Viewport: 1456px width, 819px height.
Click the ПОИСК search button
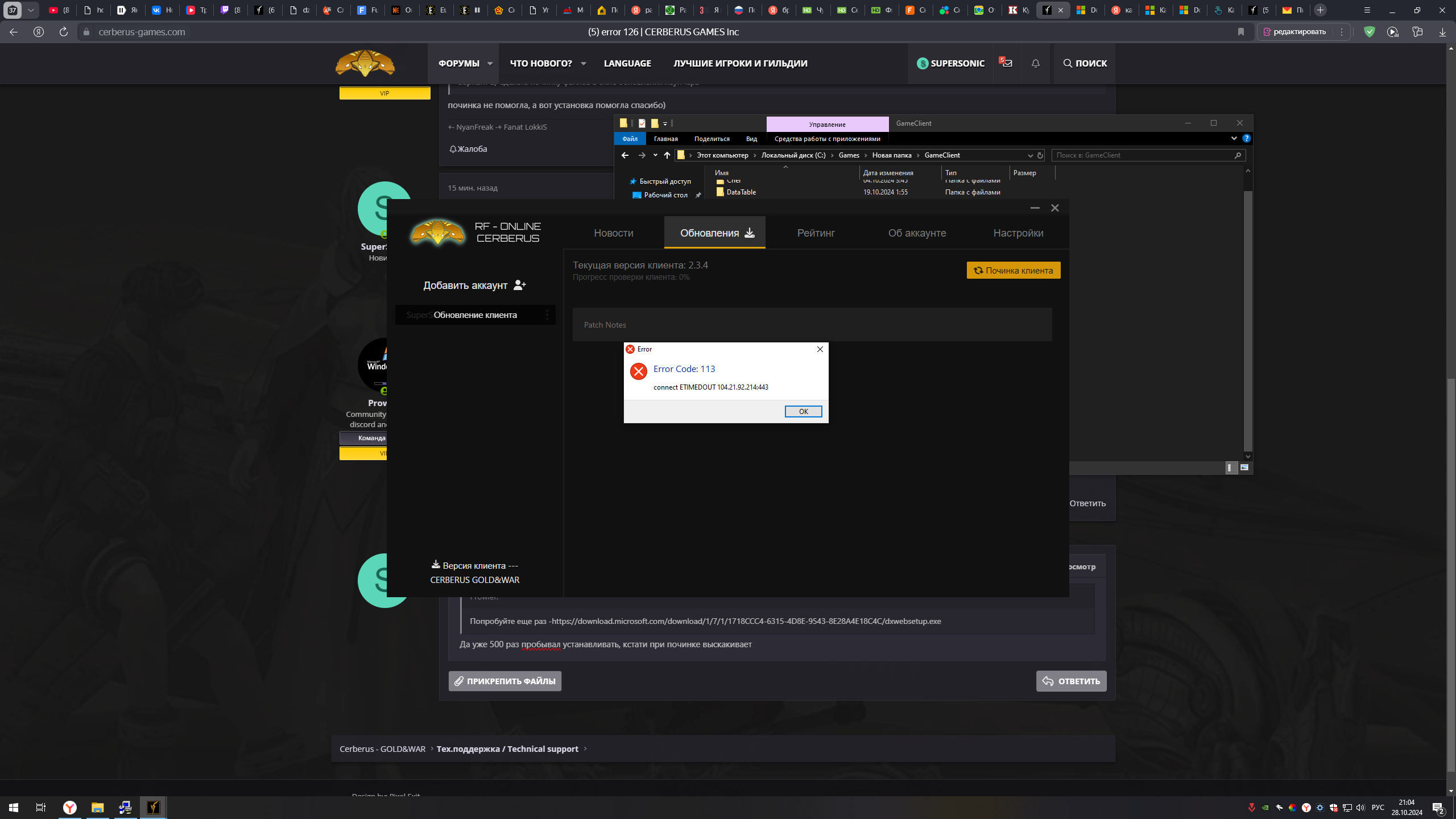[1084, 63]
